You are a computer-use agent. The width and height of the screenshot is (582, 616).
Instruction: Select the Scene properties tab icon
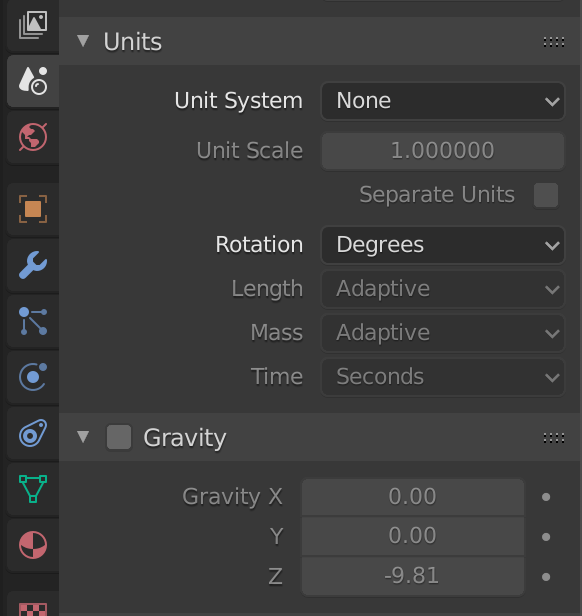(x=33, y=81)
